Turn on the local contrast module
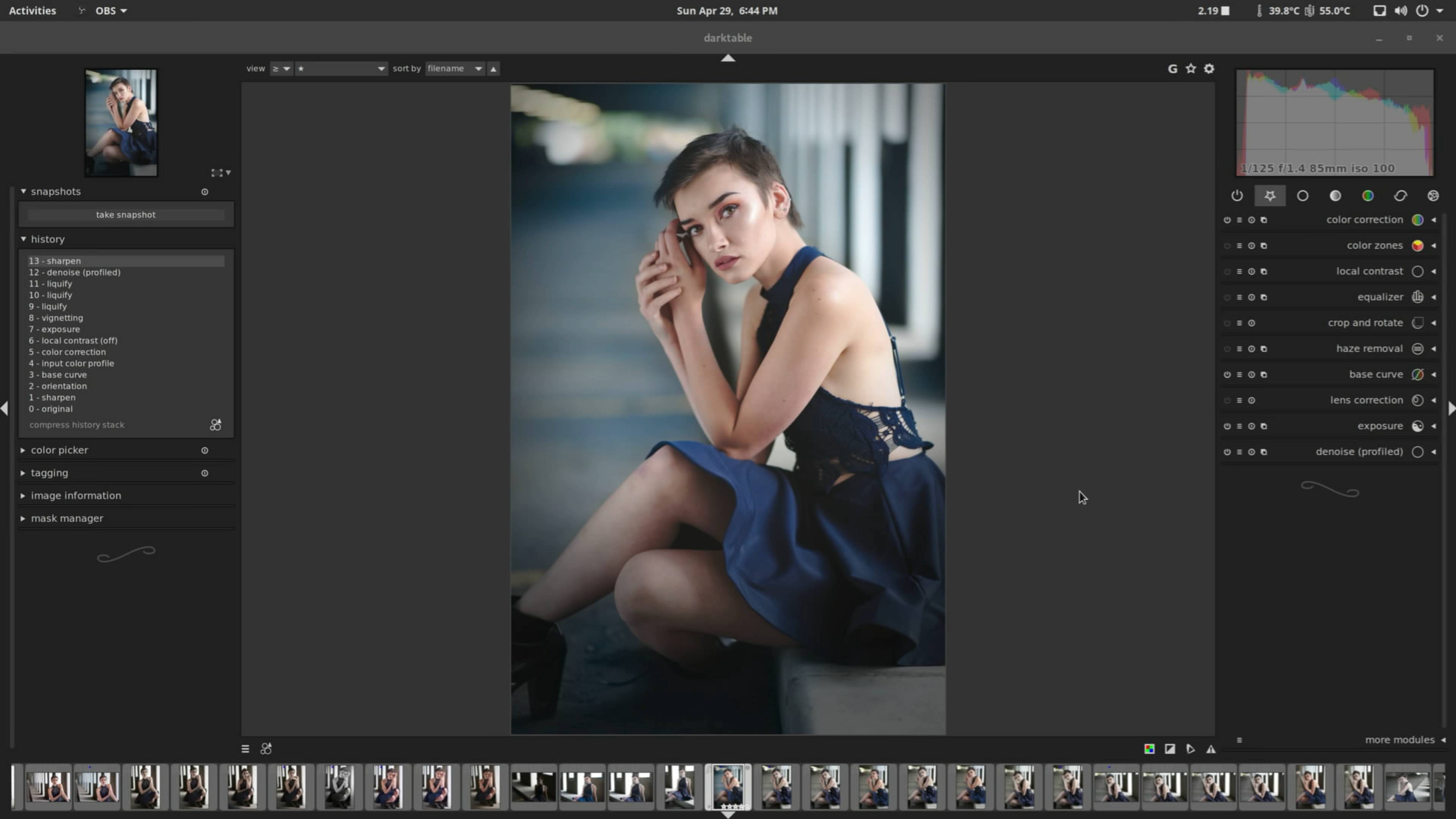Viewport: 1456px width, 819px height. [1227, 272]
